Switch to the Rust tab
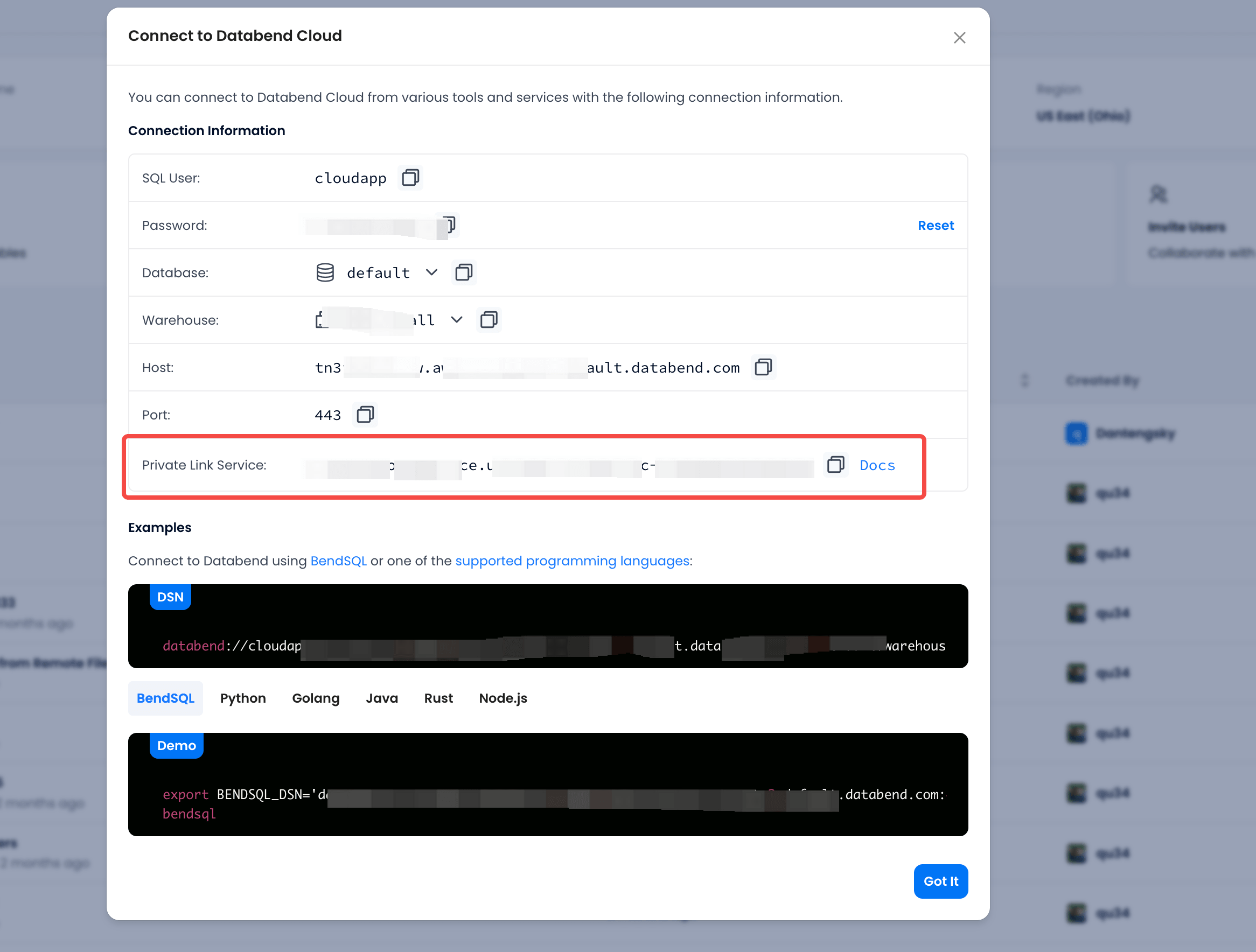 (438, 698)
